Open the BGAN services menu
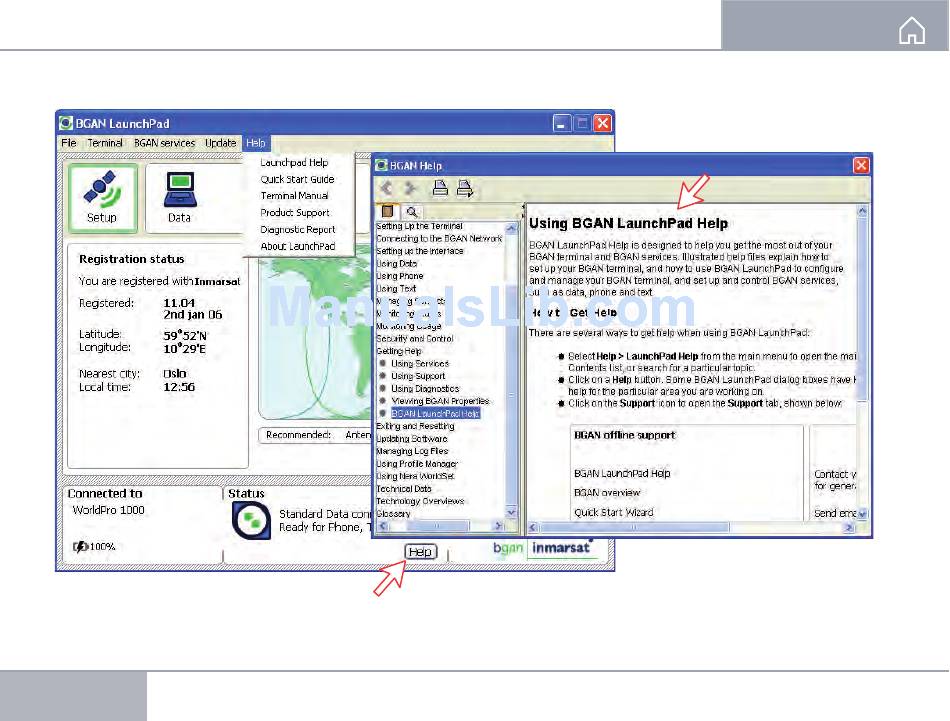The height and width of the screenshot is (721, 950). click(x=164, y=143)
